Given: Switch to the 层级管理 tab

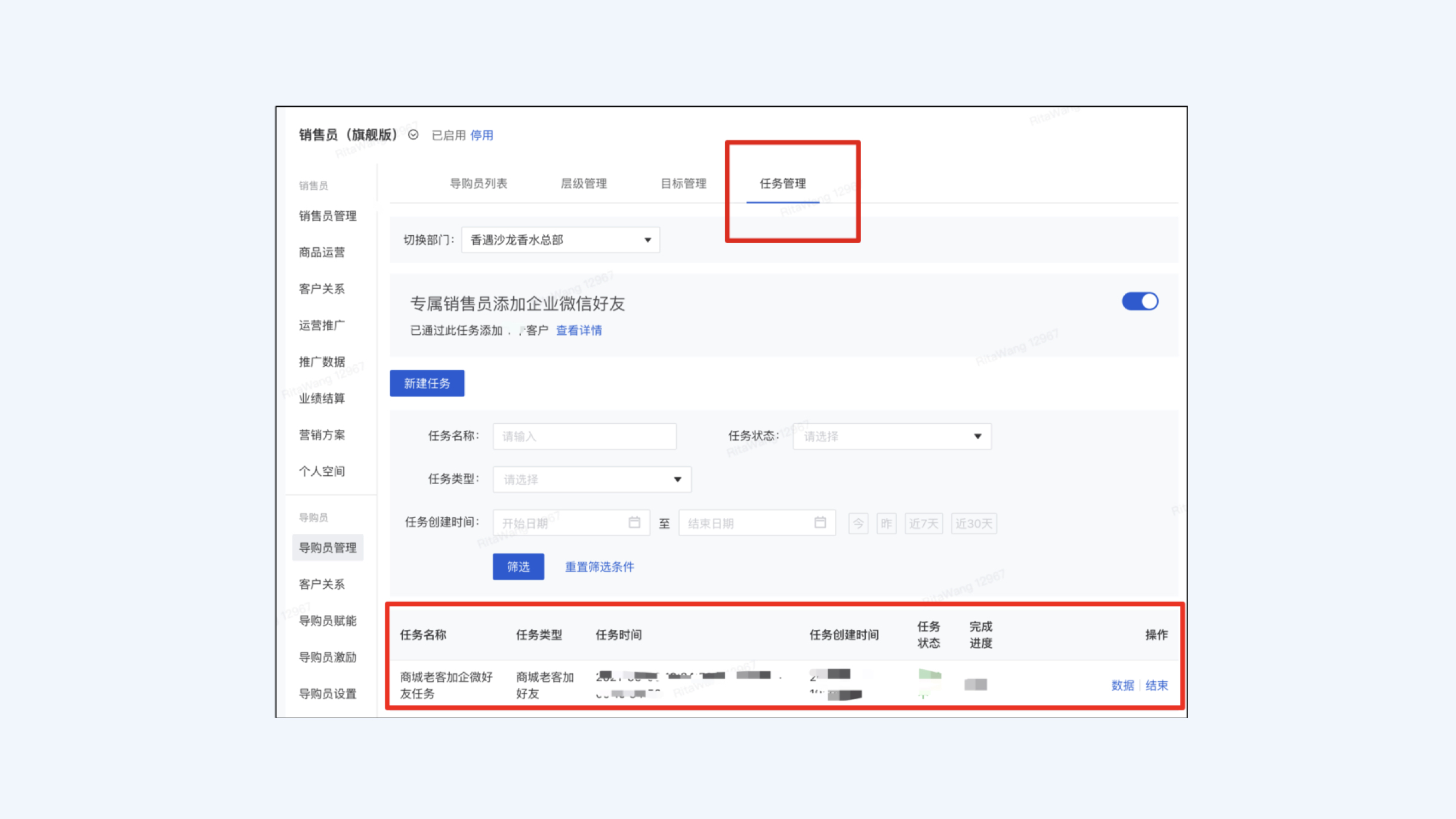Looking at the screenshot, I should pyautogui.click(x=583, y=184).
